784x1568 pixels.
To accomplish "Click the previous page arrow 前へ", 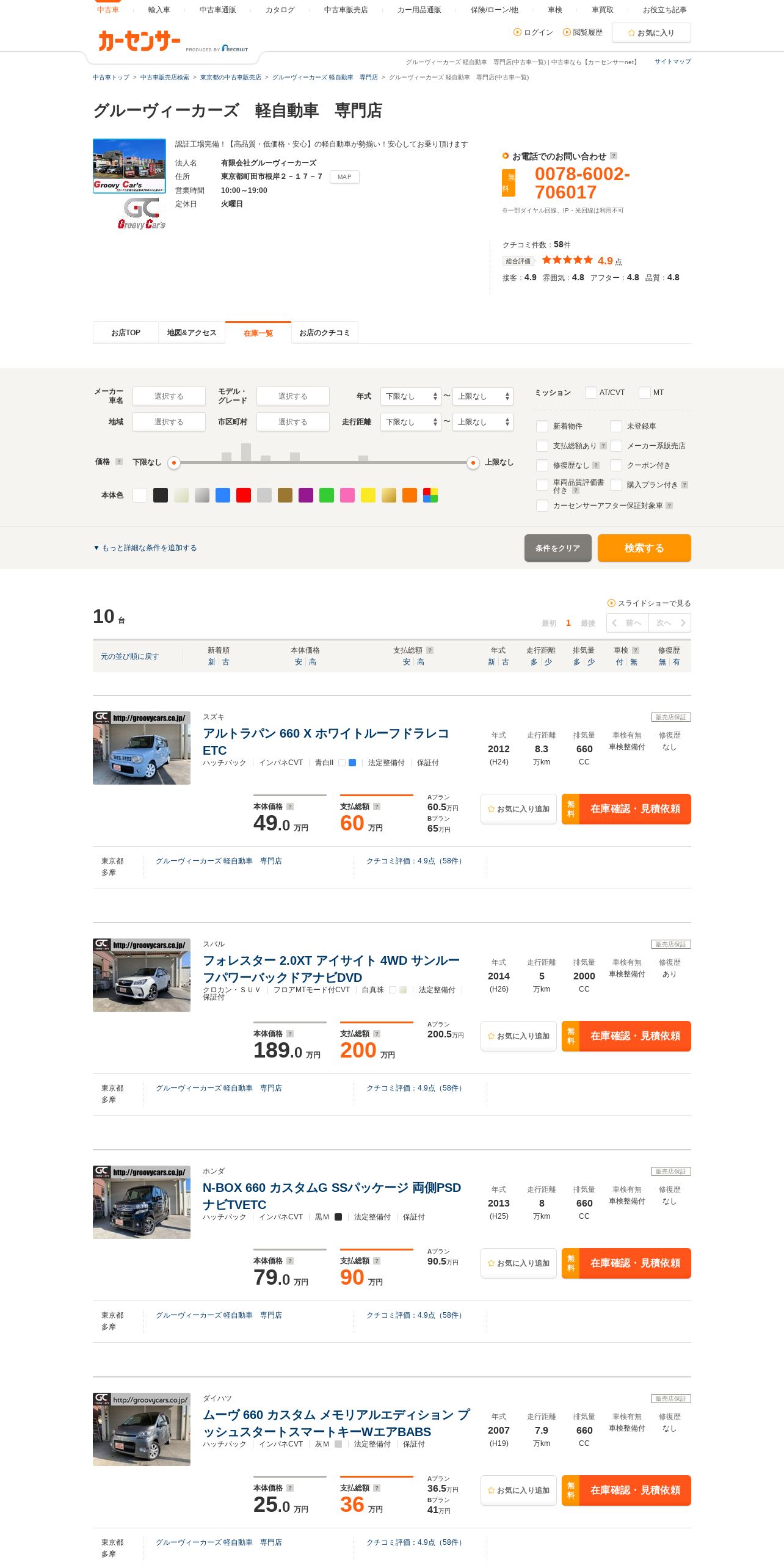I will [x=628, y=623].
